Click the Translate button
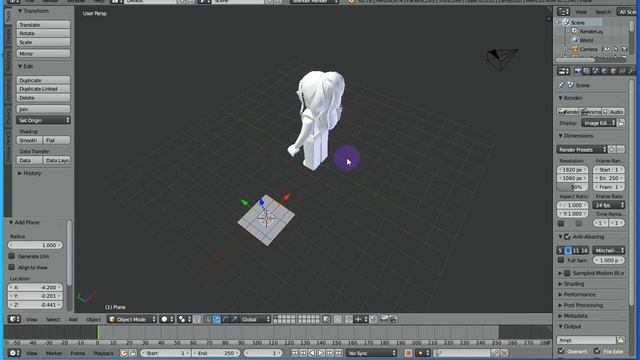The image size is (640, 360). point(43,24)
